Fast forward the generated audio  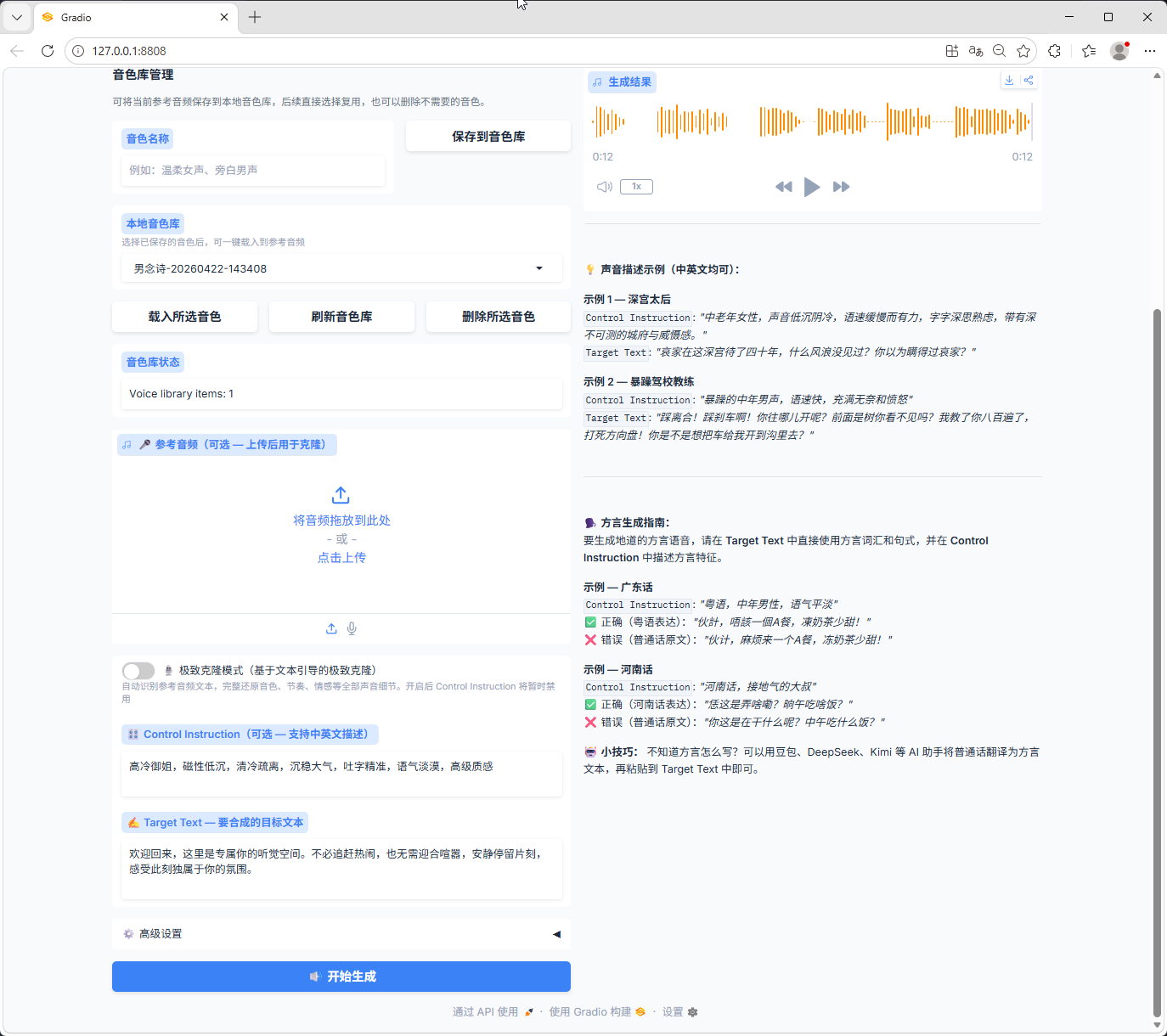(841, 187)
